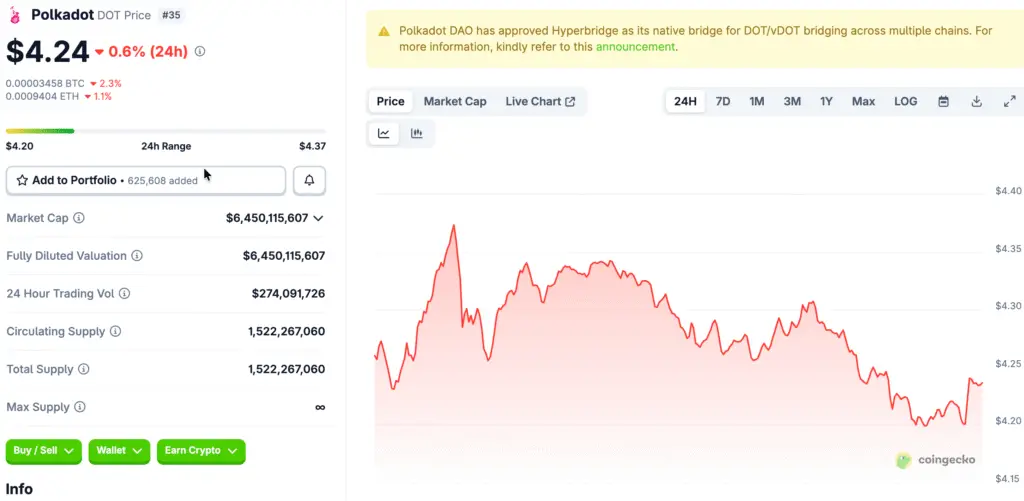Screen dimensions: 1024x501
Task: Download the chart data
Action: (x=976, y=101)
